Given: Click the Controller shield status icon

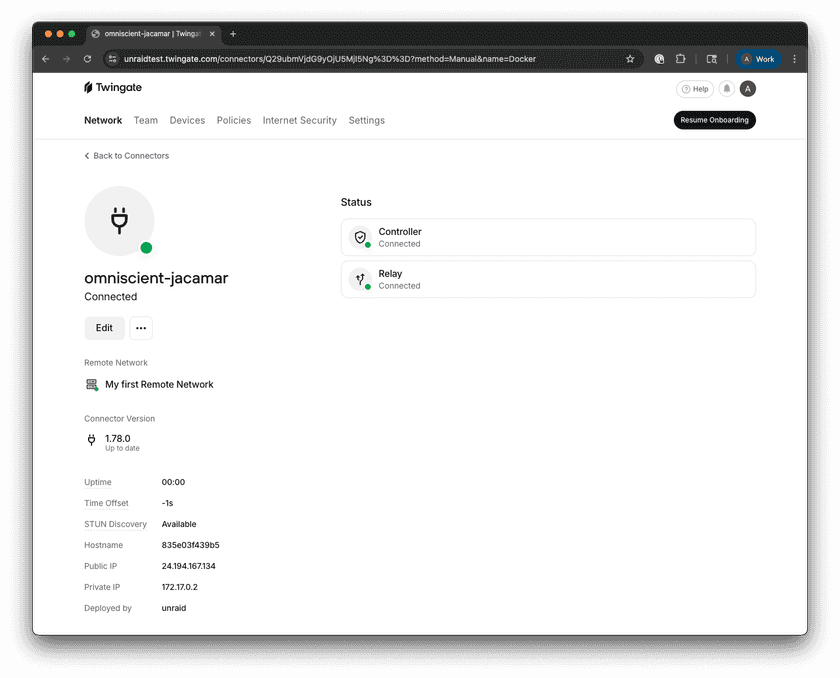Looking at the screenshot, I should 360,238.
